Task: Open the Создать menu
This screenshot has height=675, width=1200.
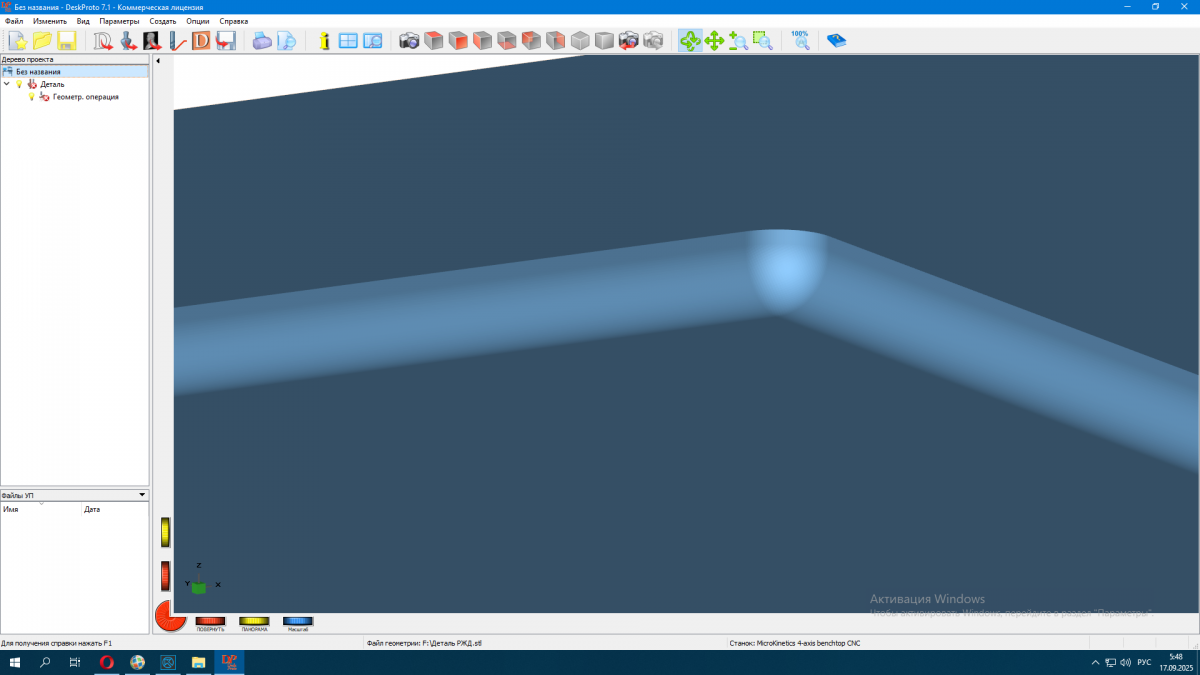Action: pyautogui.click(x=163, y=21)
